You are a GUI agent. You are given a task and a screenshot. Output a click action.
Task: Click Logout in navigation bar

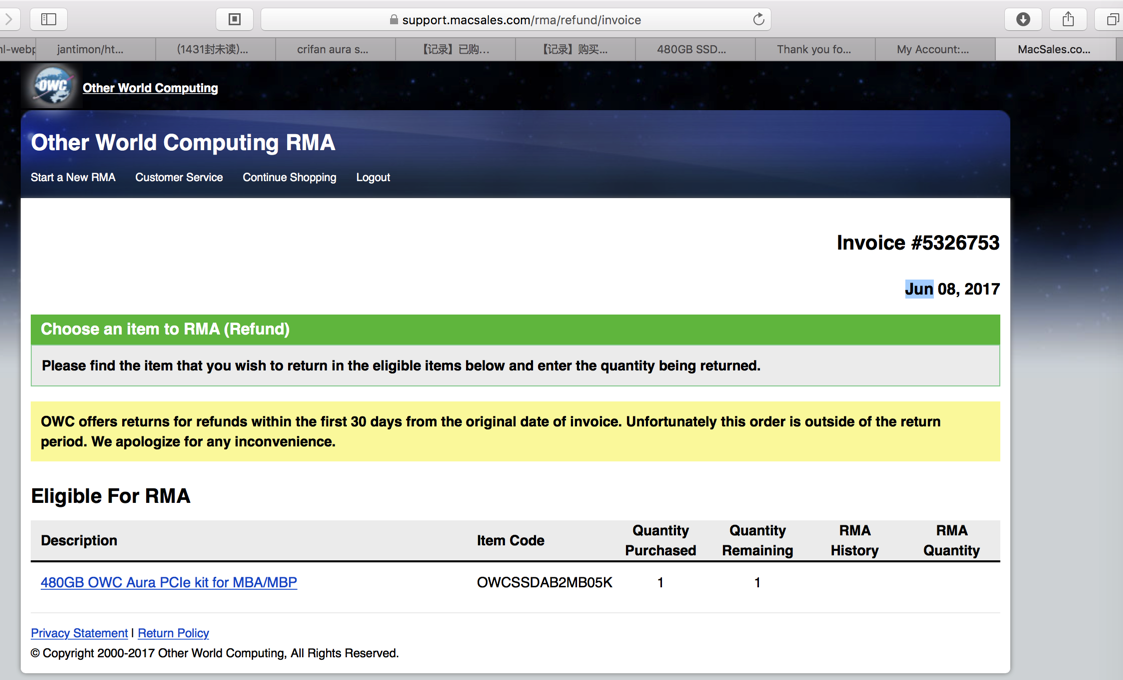click(373, 177)
